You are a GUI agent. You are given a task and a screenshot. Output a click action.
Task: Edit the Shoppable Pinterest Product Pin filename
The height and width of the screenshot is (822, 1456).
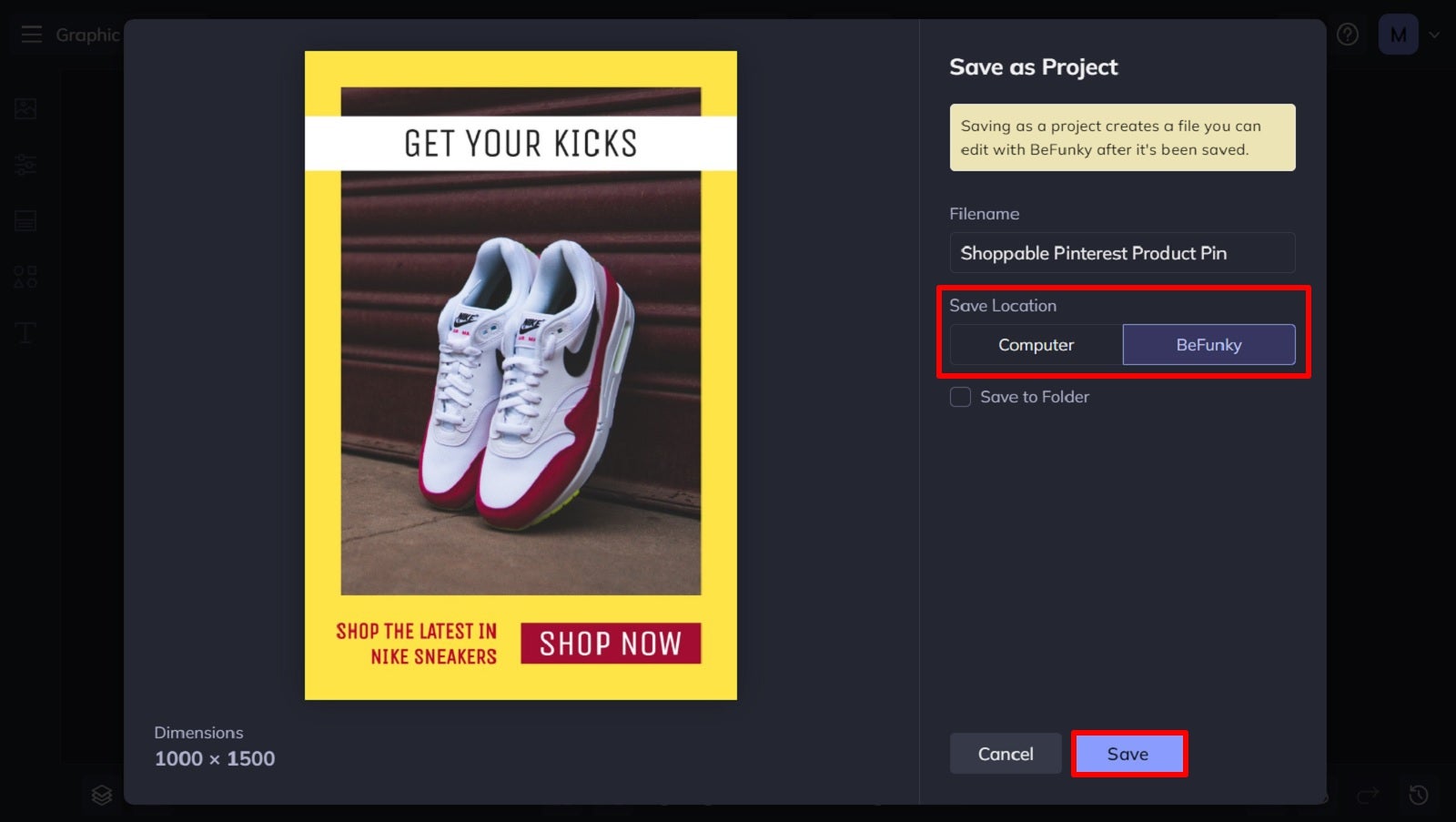[1123, 253]
